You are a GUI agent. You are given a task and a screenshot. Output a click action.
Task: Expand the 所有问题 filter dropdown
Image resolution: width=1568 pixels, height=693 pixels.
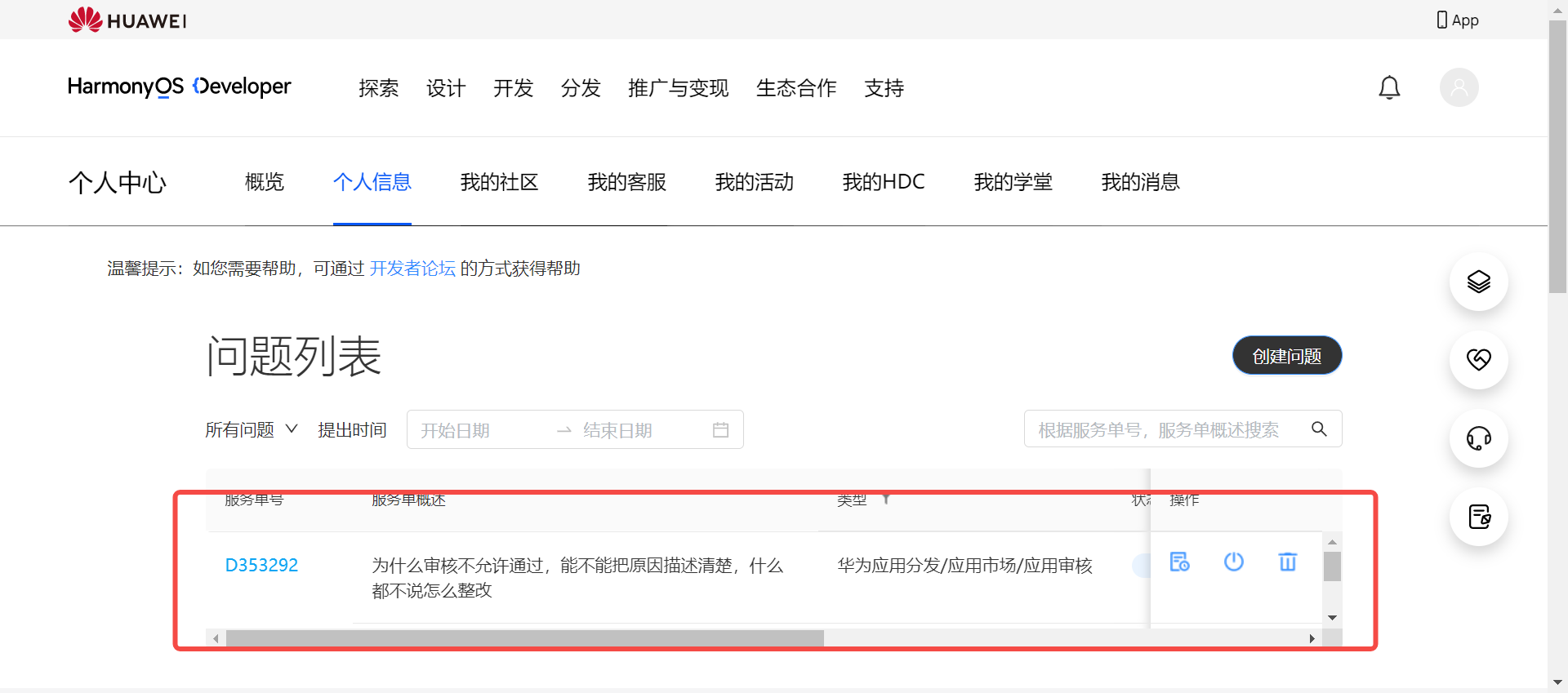pos(252,429)
